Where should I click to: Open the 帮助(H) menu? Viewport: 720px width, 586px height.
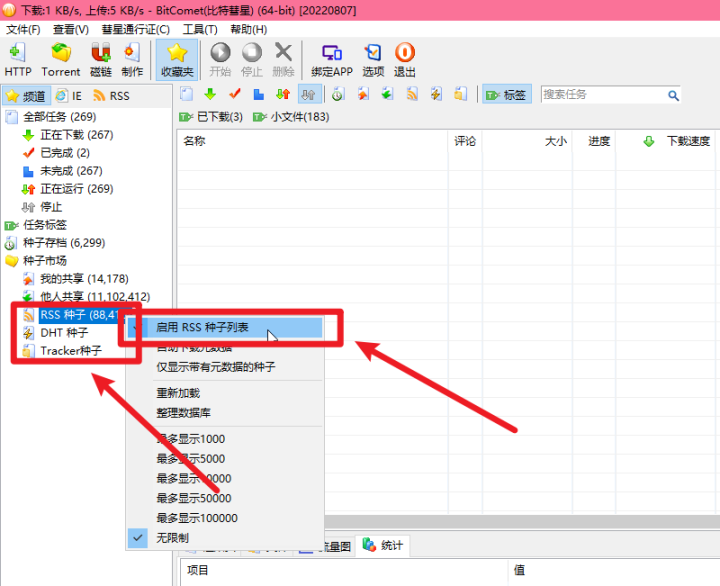click(x=248, y=29)
